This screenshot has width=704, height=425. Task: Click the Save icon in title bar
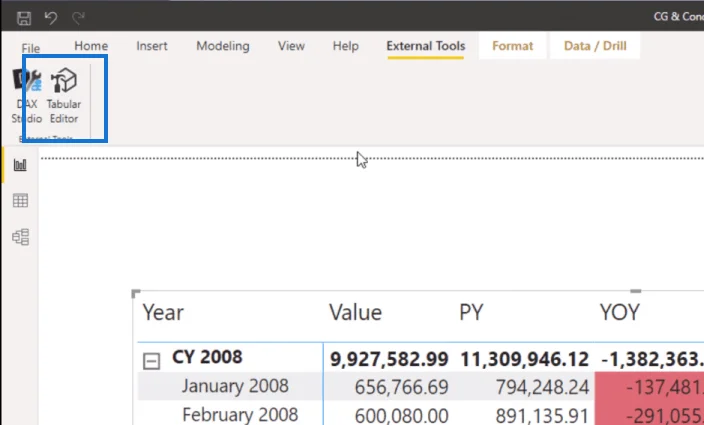point(24,18)
